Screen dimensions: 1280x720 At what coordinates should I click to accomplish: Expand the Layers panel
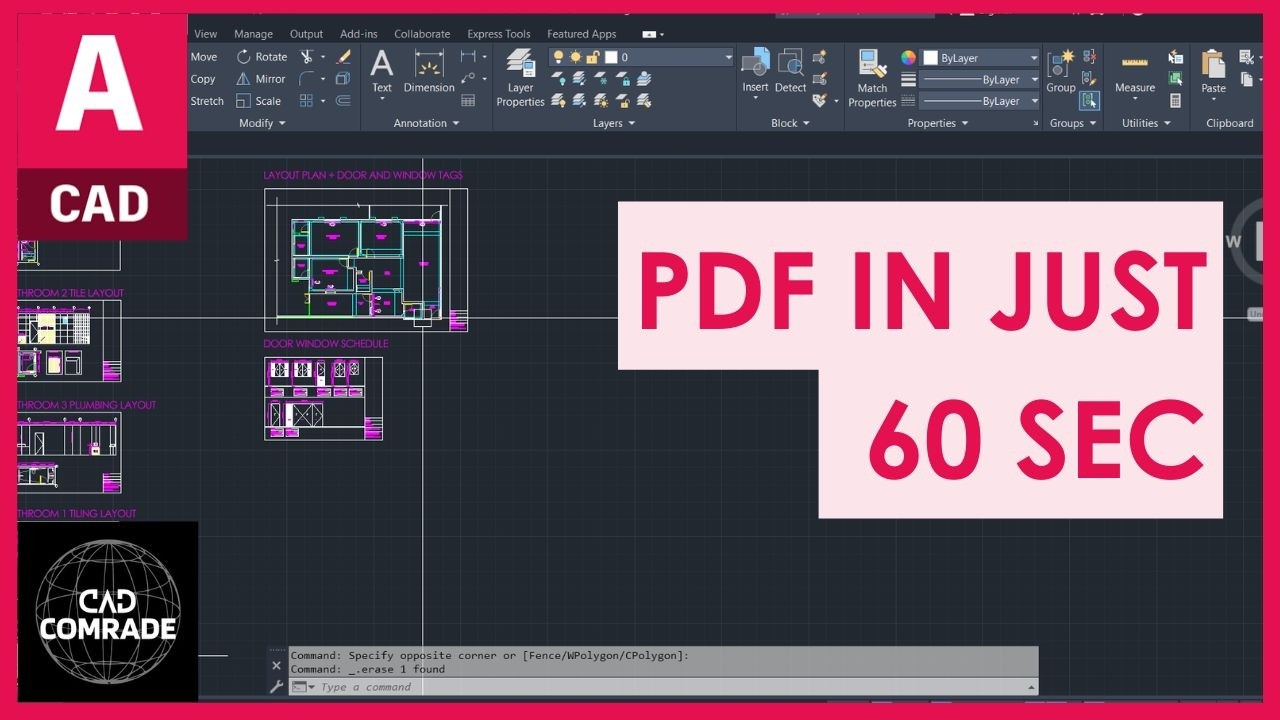614,123
